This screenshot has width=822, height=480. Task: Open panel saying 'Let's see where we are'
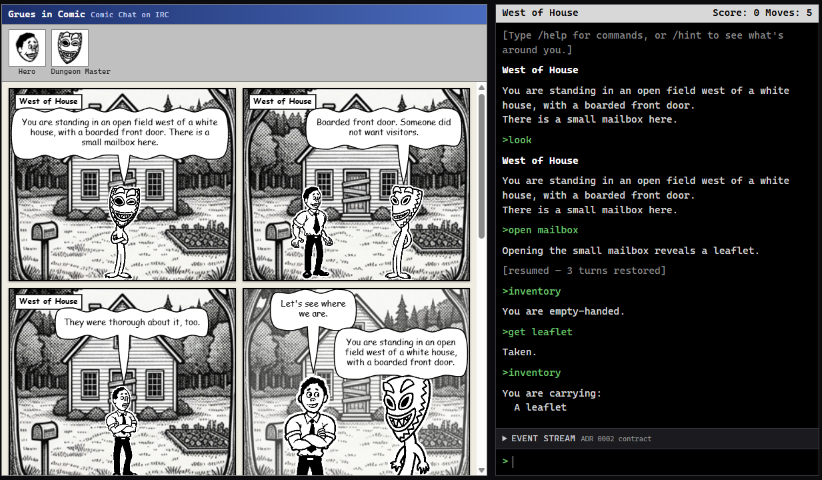point(356,382)
